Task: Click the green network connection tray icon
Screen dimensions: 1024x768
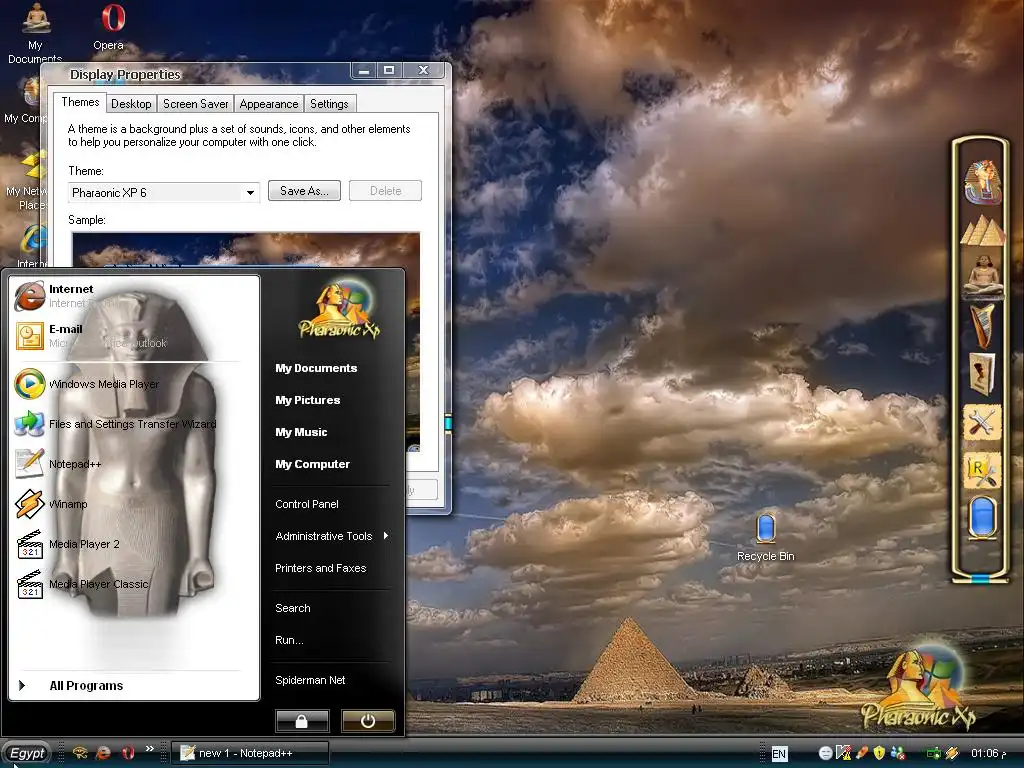Action: [934, 753]
